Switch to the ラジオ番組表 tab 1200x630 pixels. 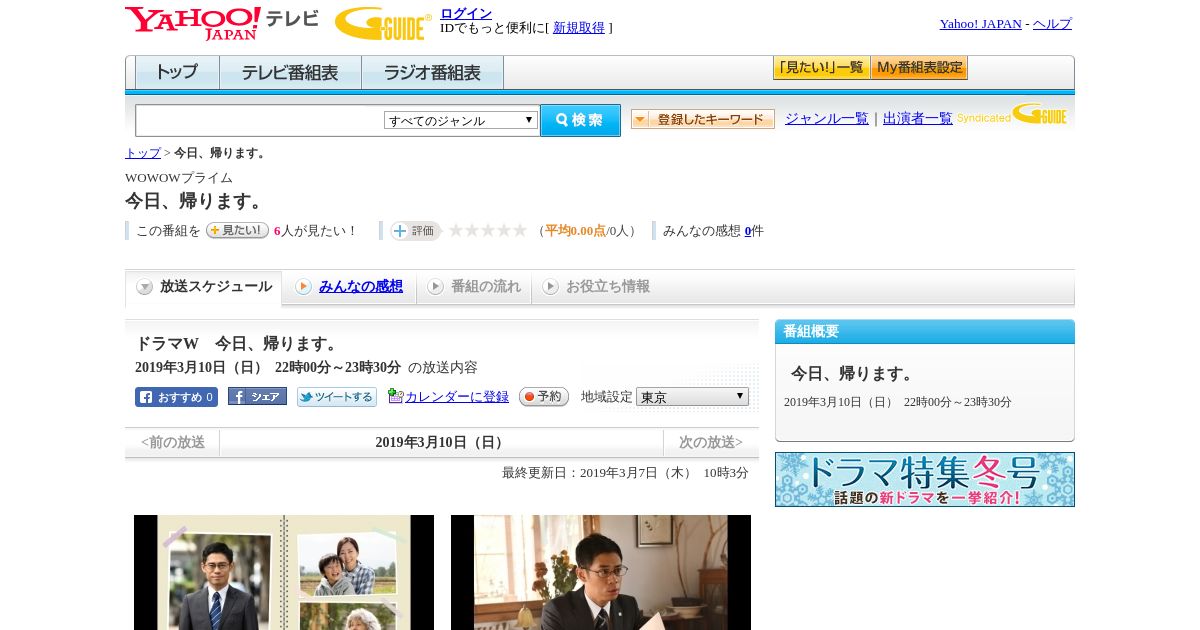(432, 72)
